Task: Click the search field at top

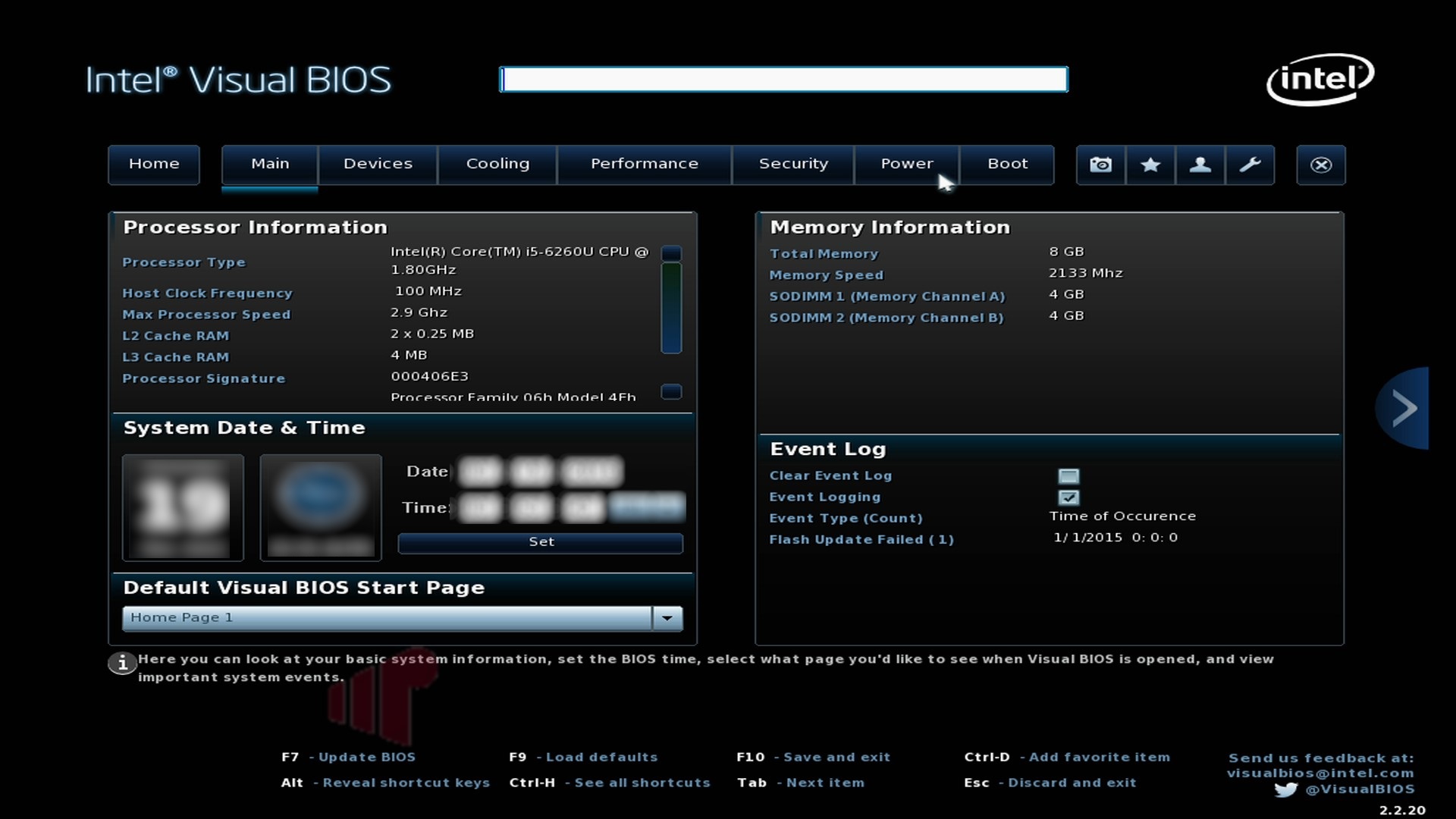Action: [x=783, y=80]
